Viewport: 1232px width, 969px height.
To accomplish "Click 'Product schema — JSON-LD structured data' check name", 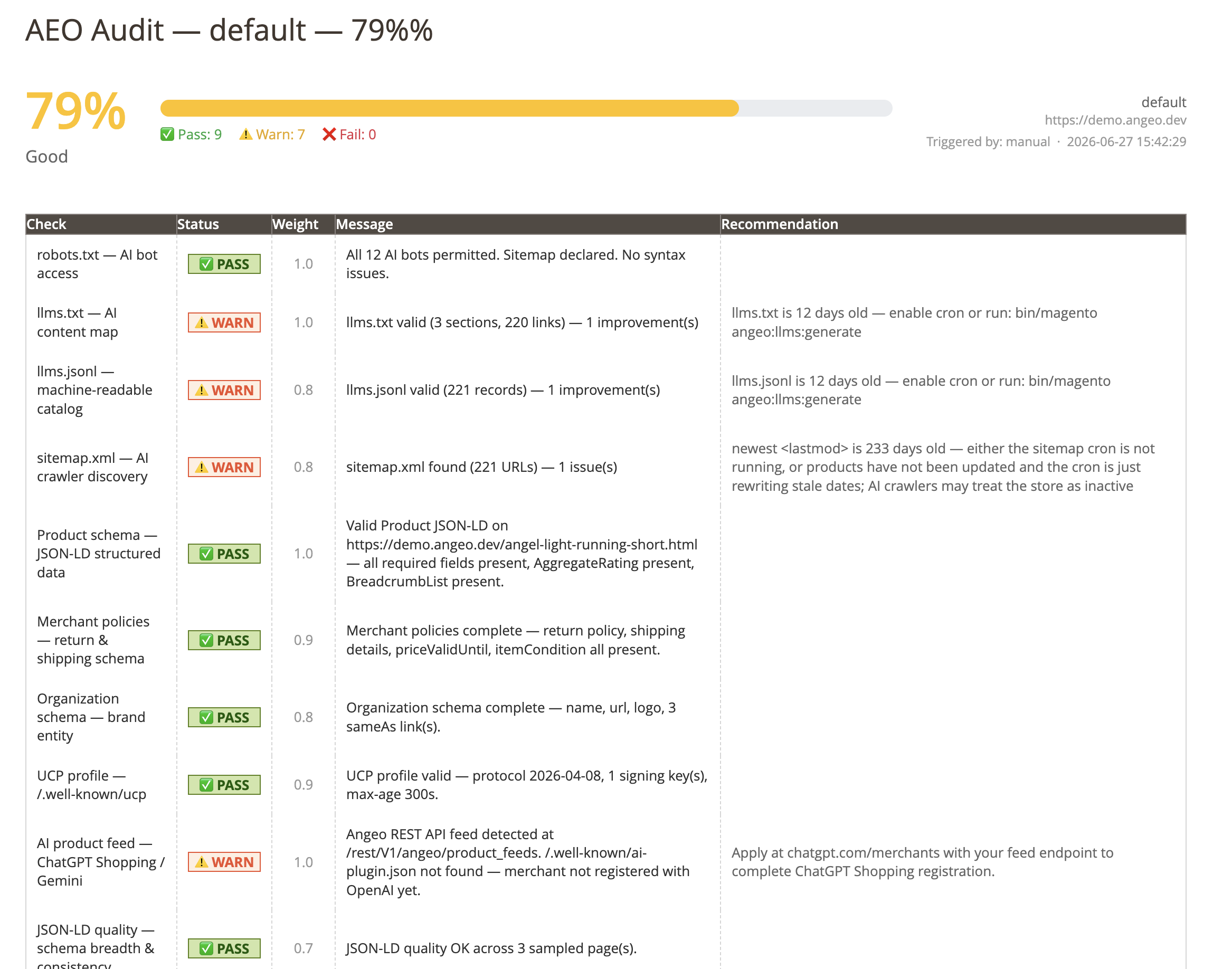I will tap(99, 554).
